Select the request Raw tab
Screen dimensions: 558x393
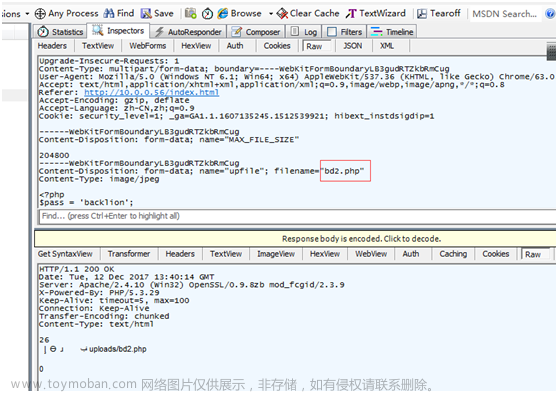coord(315,46)
